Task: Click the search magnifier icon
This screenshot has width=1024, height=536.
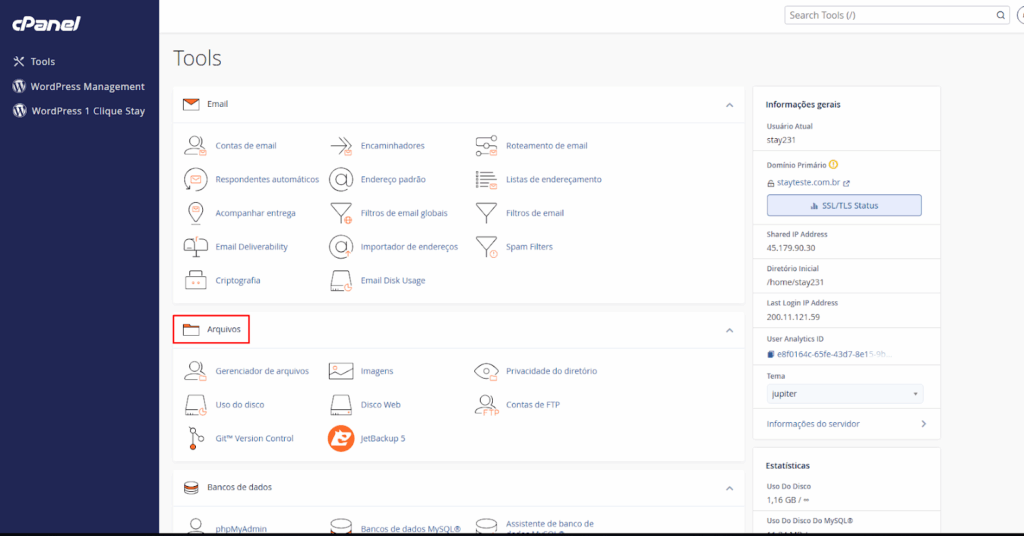Action: tap(1000, 16)
